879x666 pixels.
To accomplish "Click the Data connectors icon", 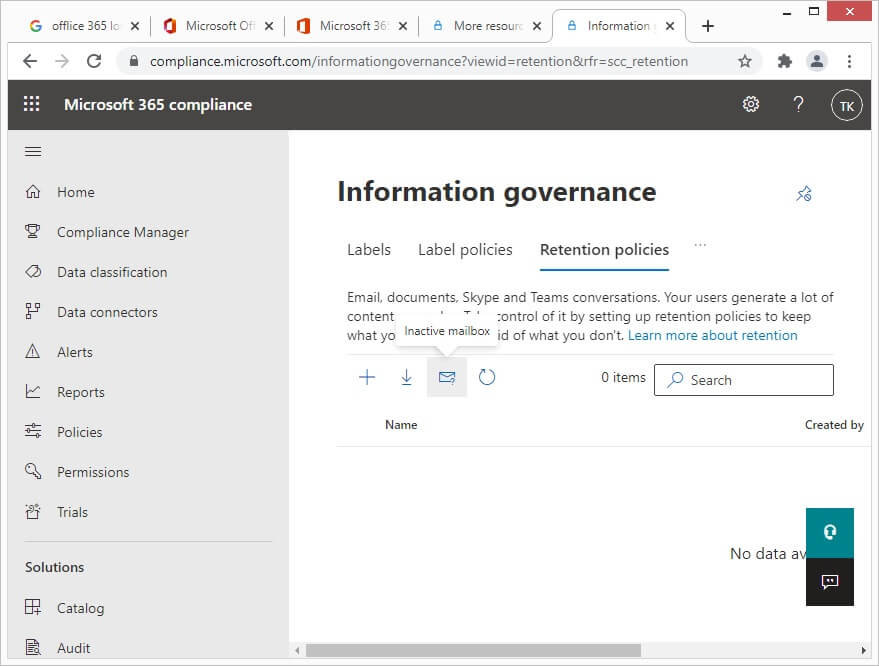I will (x=33, y=312).
